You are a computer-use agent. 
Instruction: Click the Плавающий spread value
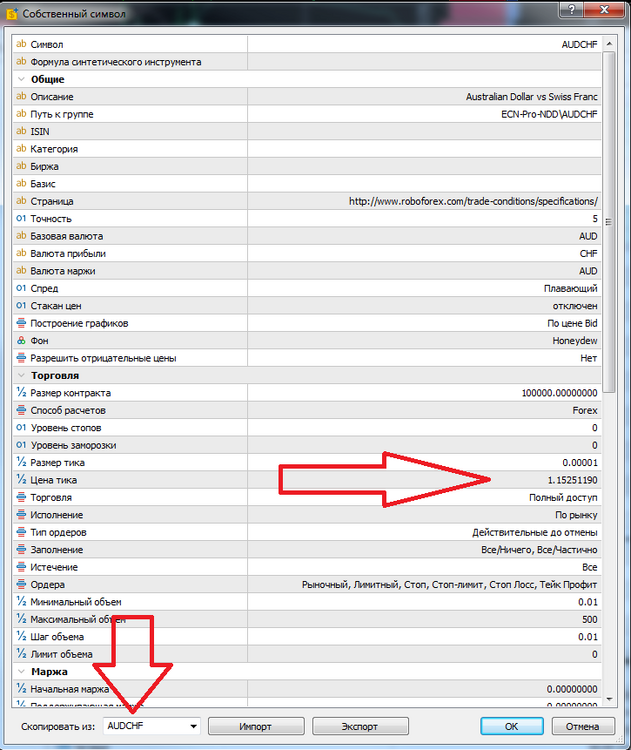[571, 288]
